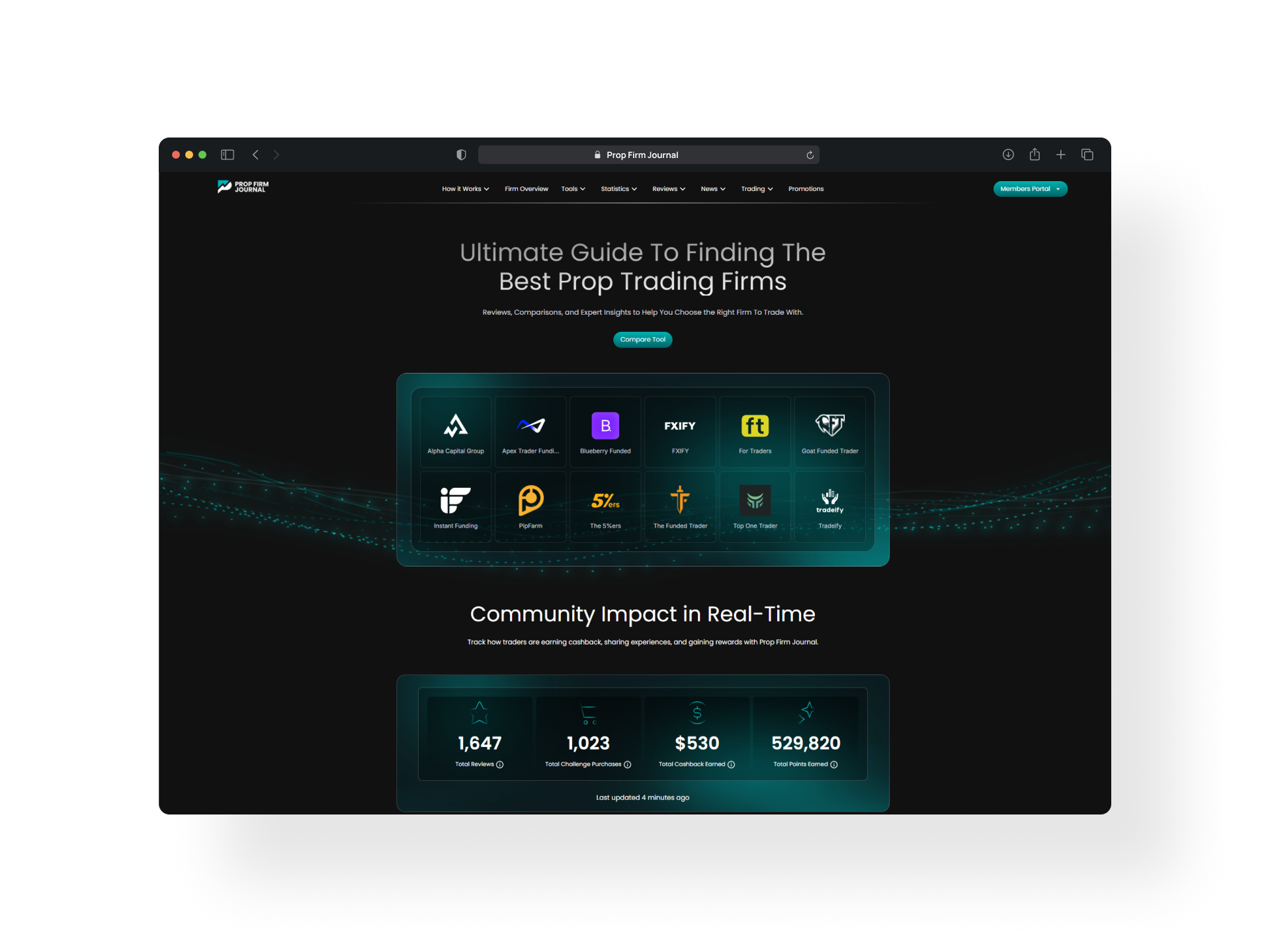
Task: Show the browser downloads list
Action: tap(1008, 155)
